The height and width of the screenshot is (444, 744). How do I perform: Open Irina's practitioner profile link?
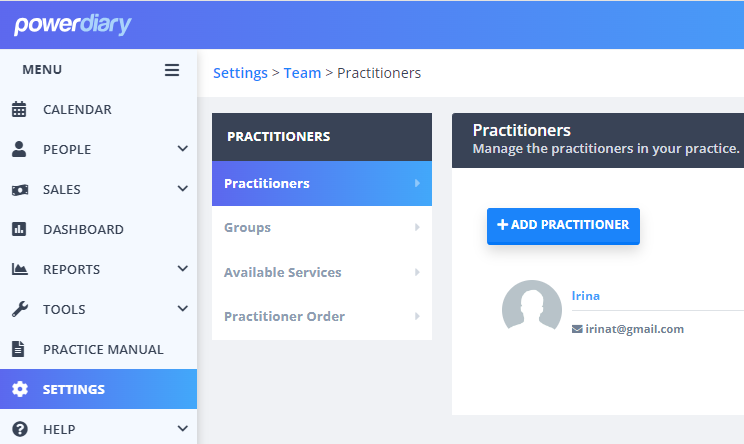click(x=586, y=296)
